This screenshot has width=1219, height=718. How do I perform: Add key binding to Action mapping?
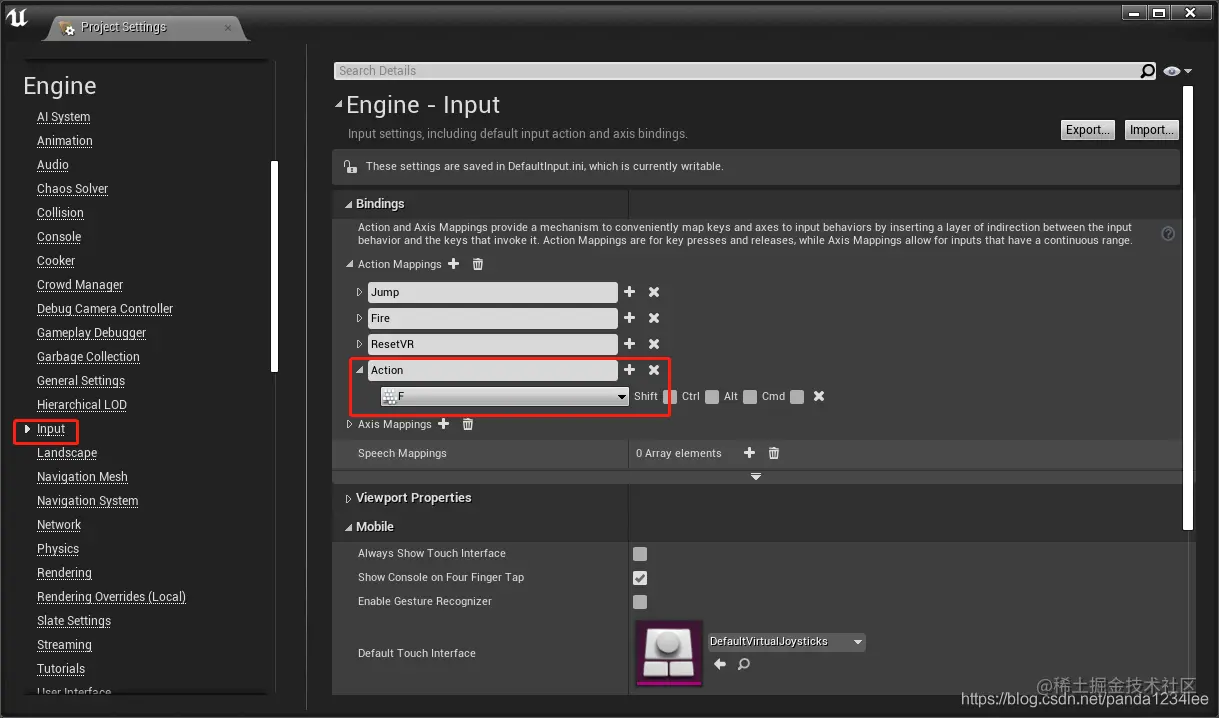629,370
